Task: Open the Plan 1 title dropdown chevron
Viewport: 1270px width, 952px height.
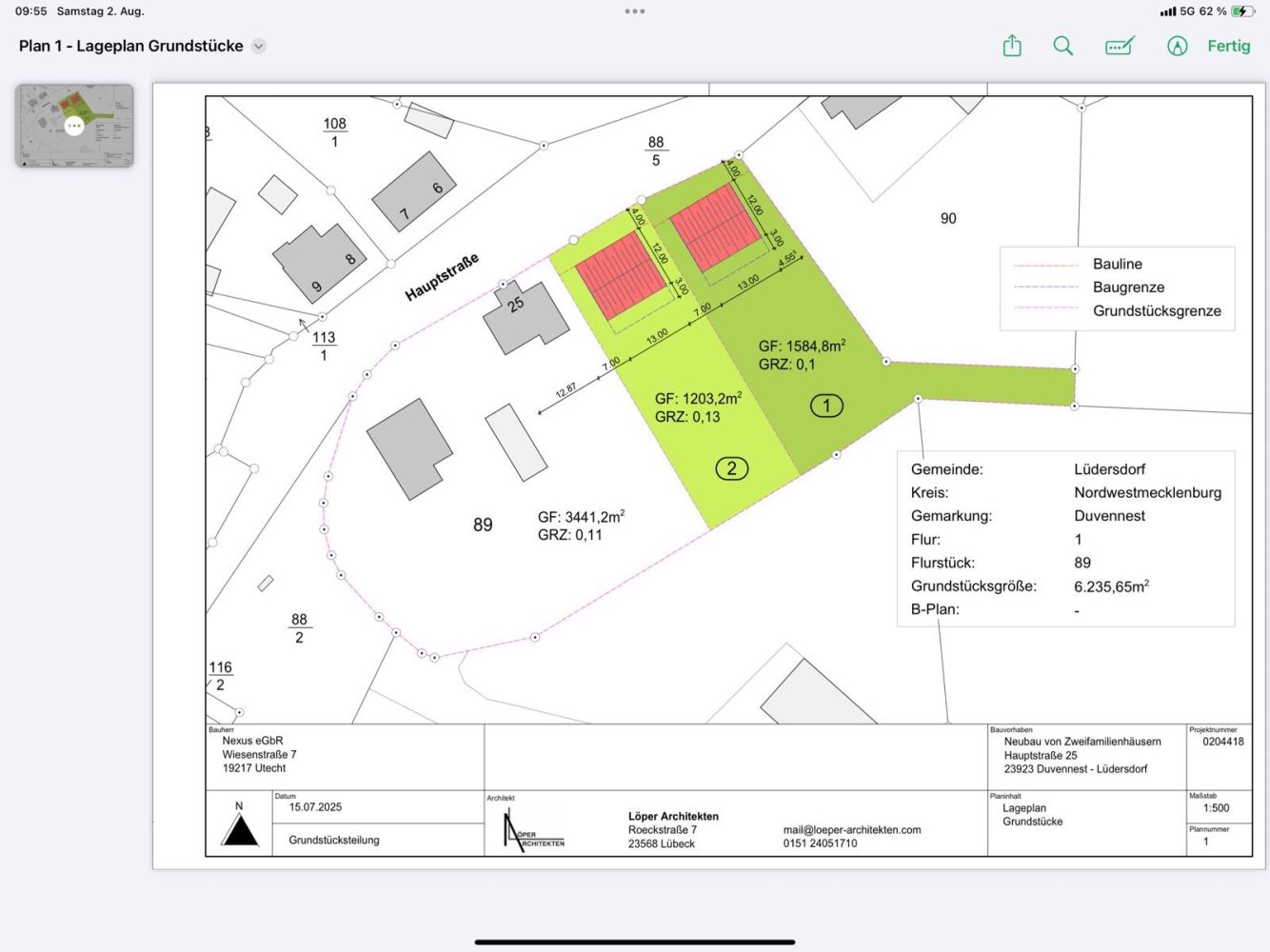Action: tap(257, 46)
